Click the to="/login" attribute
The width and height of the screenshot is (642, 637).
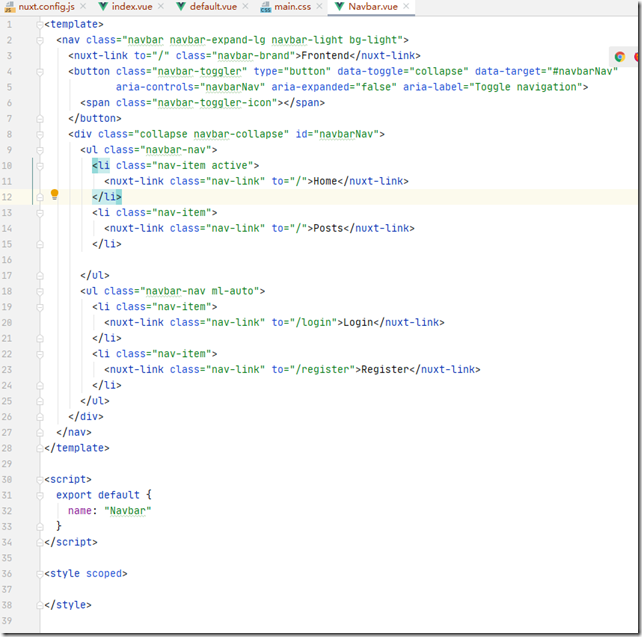point(304,323)
